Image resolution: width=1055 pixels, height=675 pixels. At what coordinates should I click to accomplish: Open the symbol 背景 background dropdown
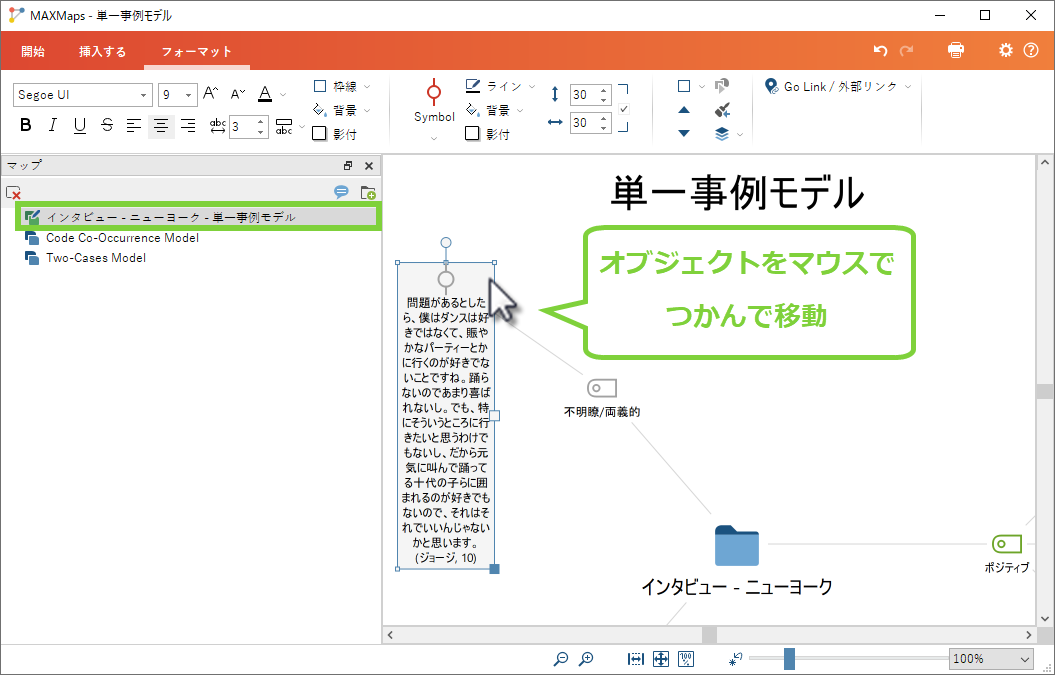tap(519, 110)
